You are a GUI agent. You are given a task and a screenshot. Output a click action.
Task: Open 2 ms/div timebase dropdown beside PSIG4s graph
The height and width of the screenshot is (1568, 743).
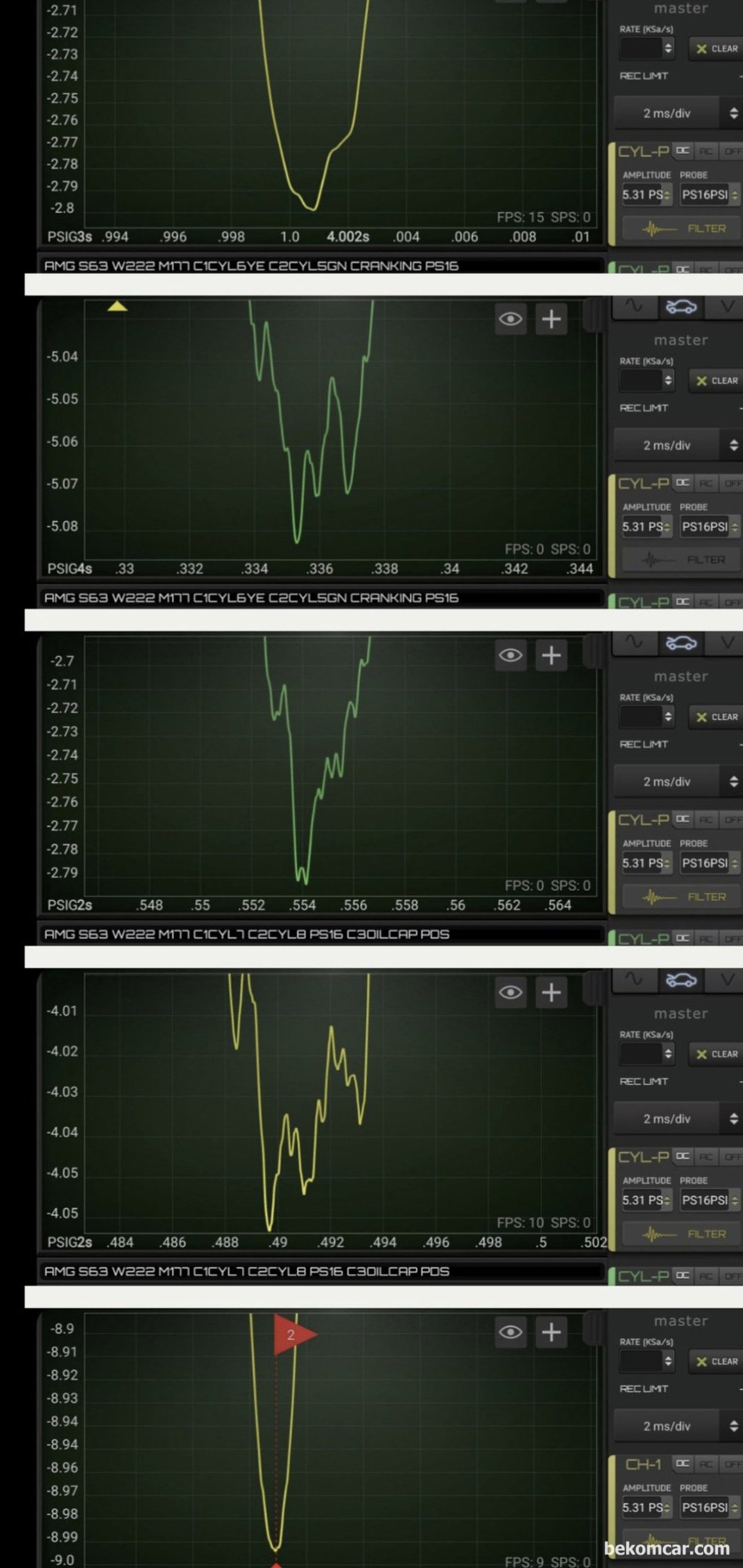(678, 446)
